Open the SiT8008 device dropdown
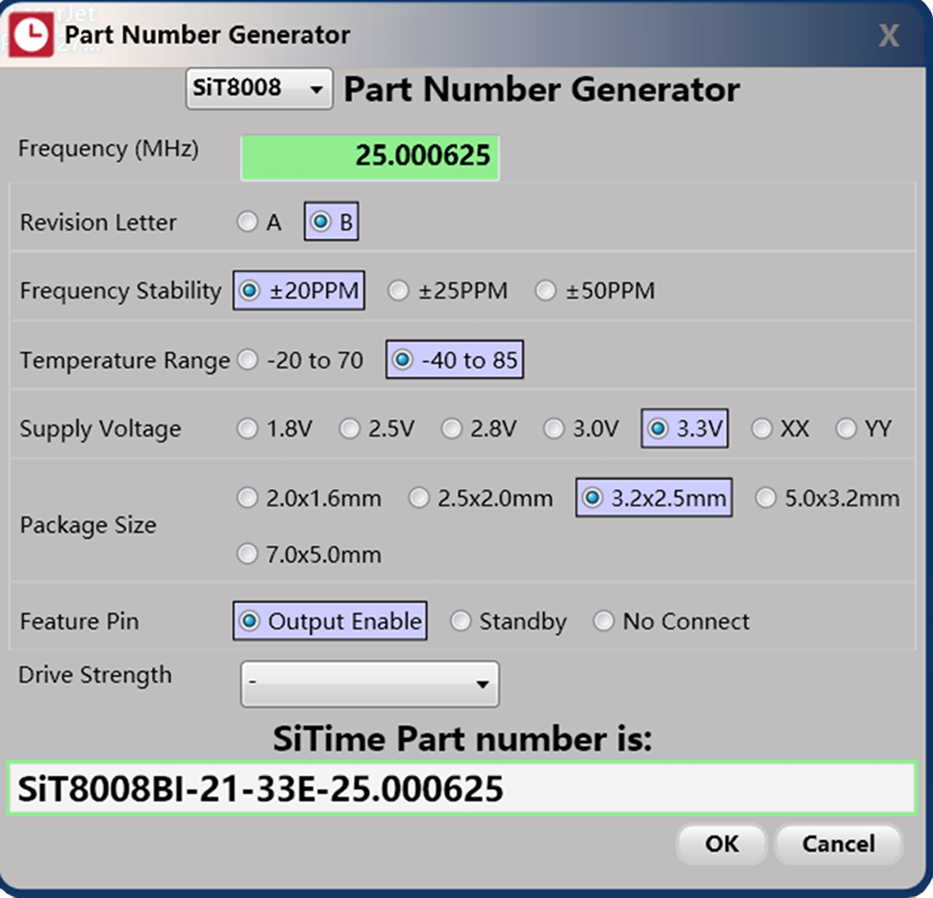 (259, 89)
